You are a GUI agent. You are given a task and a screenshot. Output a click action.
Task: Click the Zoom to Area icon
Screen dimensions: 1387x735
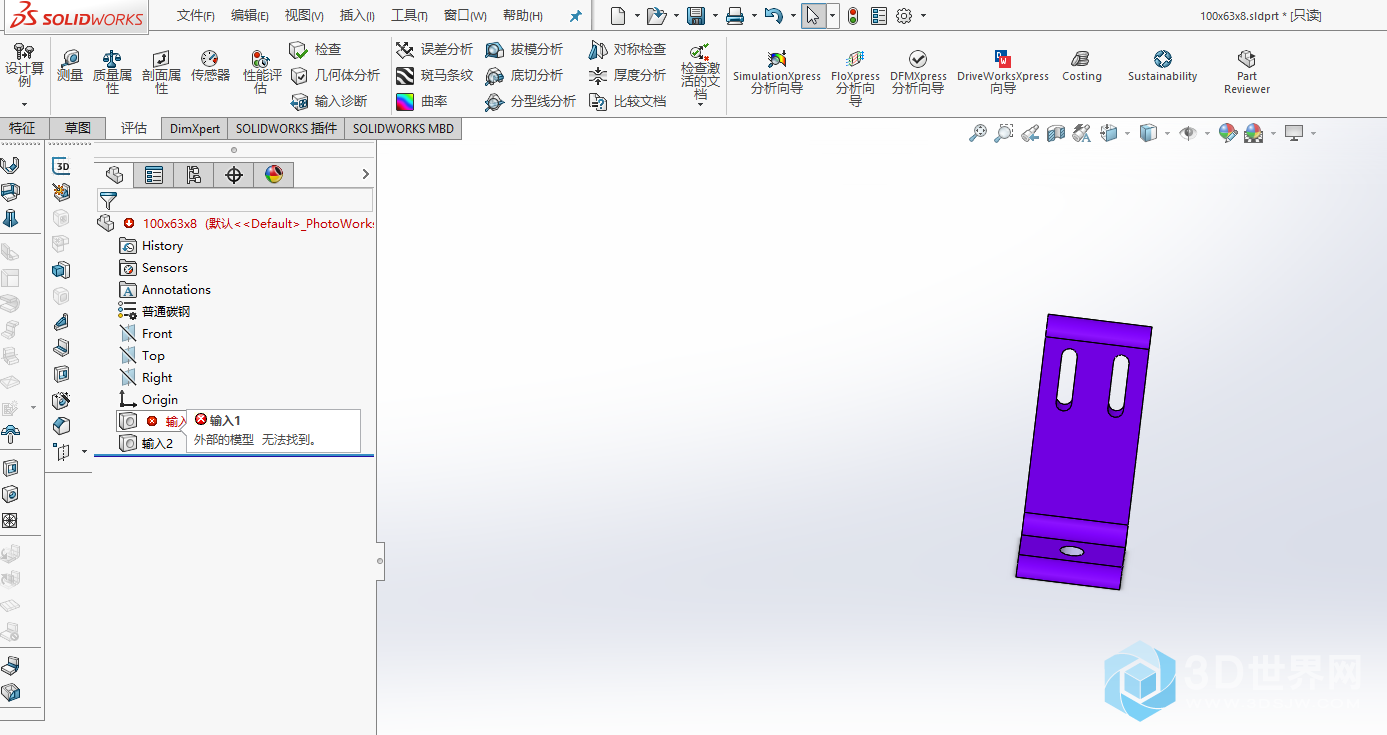click(1004, 133)
